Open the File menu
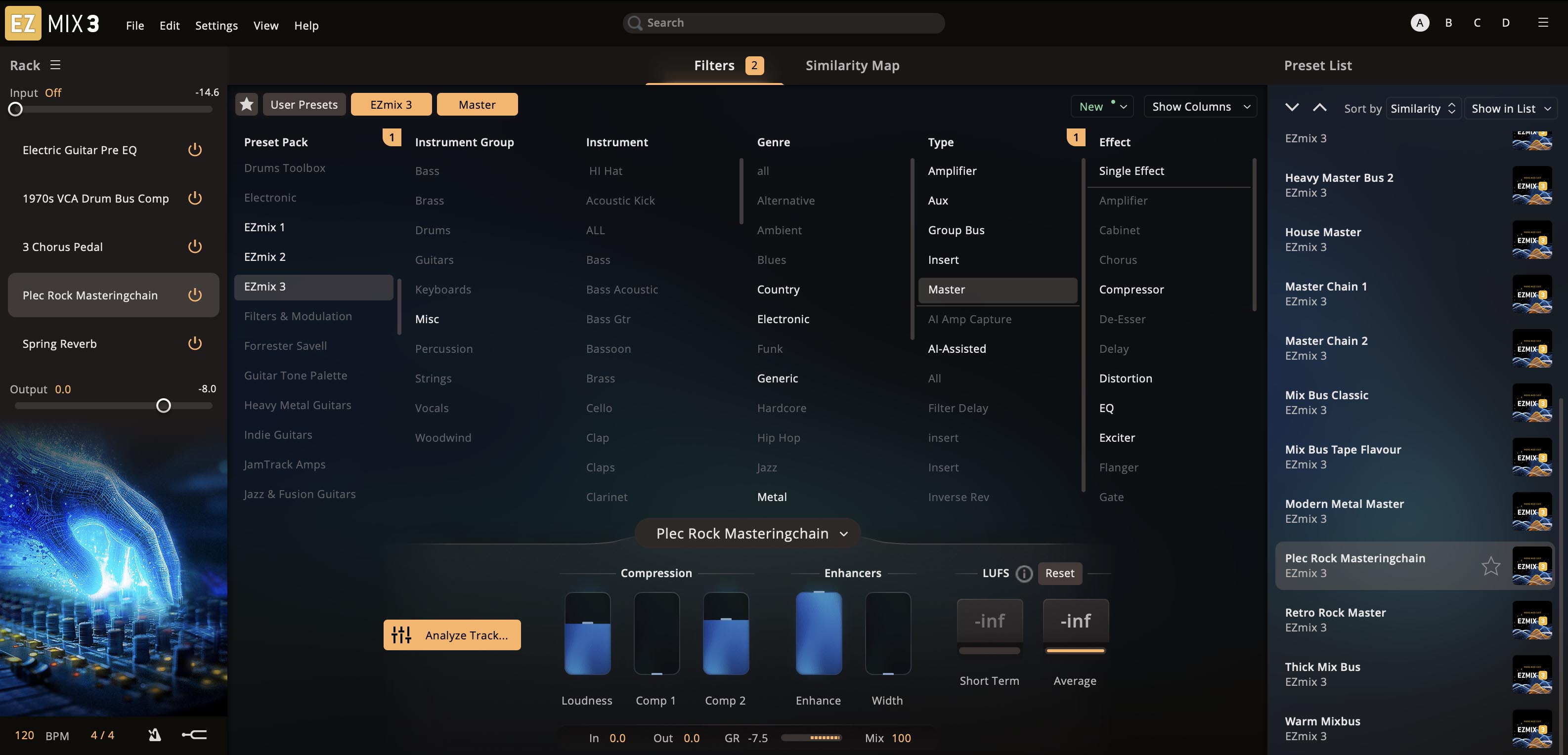The height and width of the screenshot is (755, 1568). tap(134, 26)
